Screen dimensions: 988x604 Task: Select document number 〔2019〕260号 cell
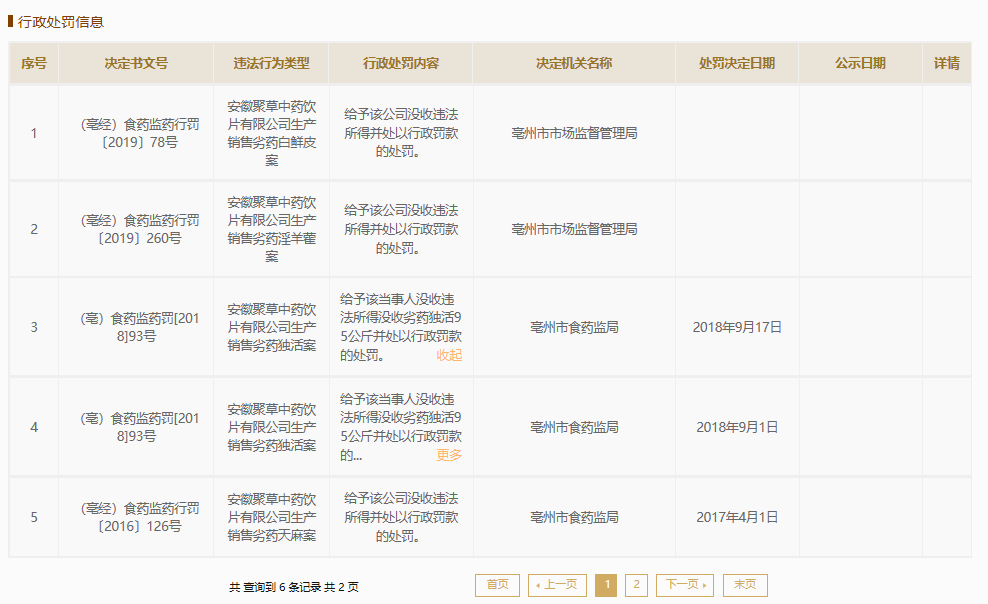(136, 229)
